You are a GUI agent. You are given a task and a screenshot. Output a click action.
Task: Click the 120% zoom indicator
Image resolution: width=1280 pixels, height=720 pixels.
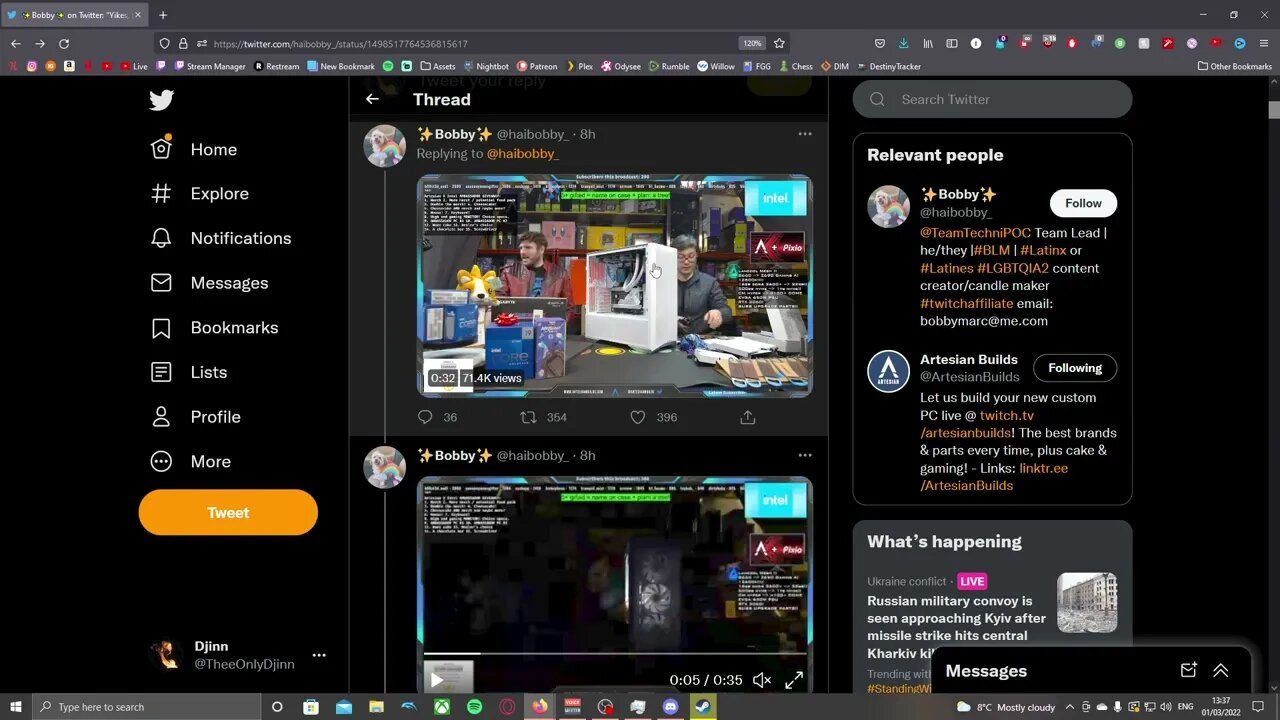click(x=752, y=43)
